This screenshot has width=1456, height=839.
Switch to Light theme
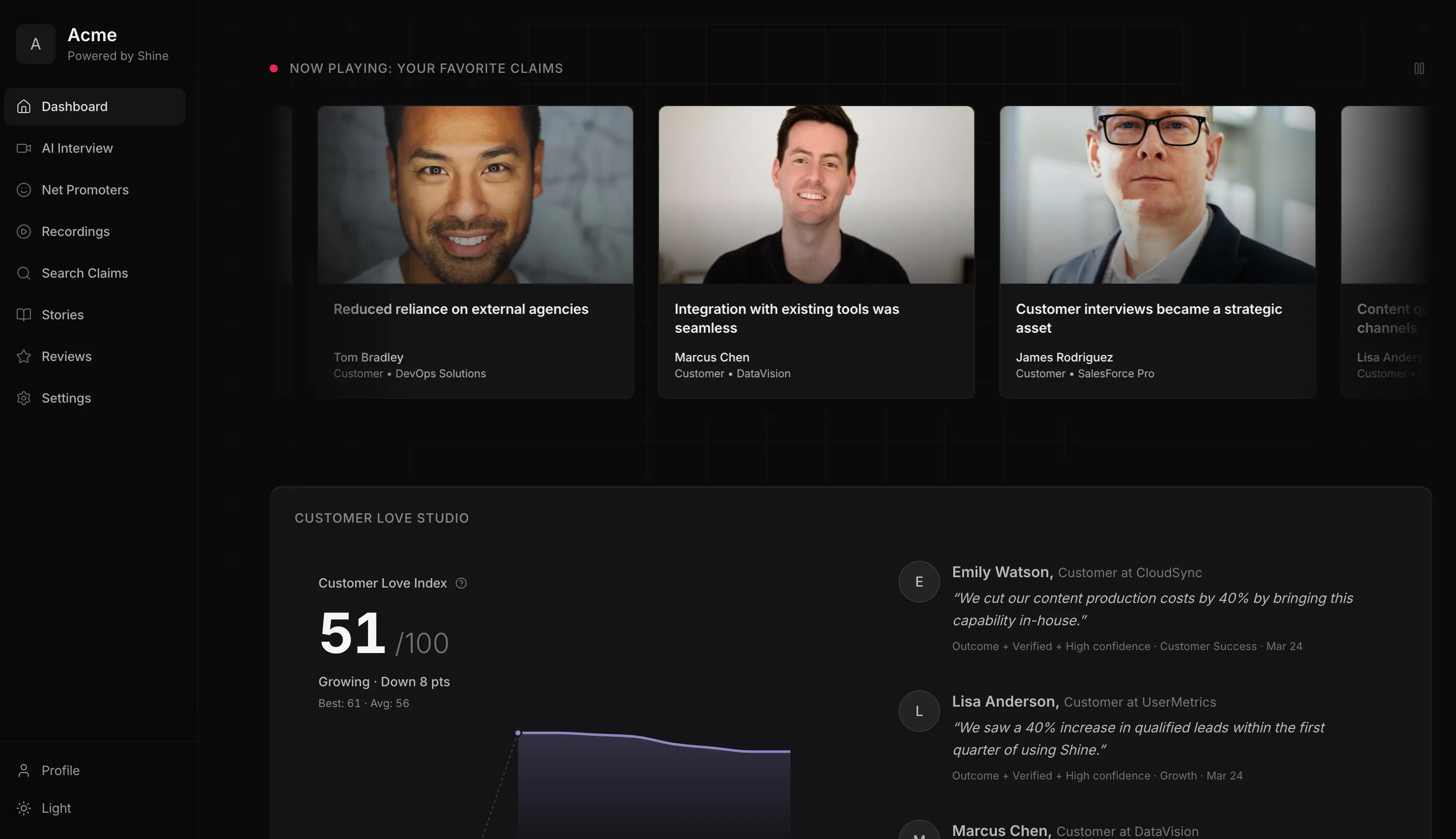click(95, 808)
